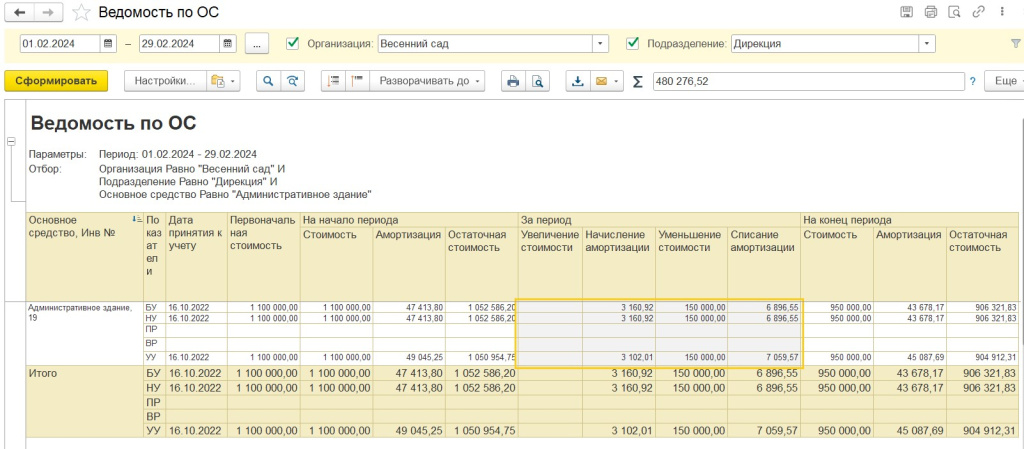Viewport: 1024px width, 449px height.
Task: Click the sum field showing 480 276,52
Action: pos(808,82)
